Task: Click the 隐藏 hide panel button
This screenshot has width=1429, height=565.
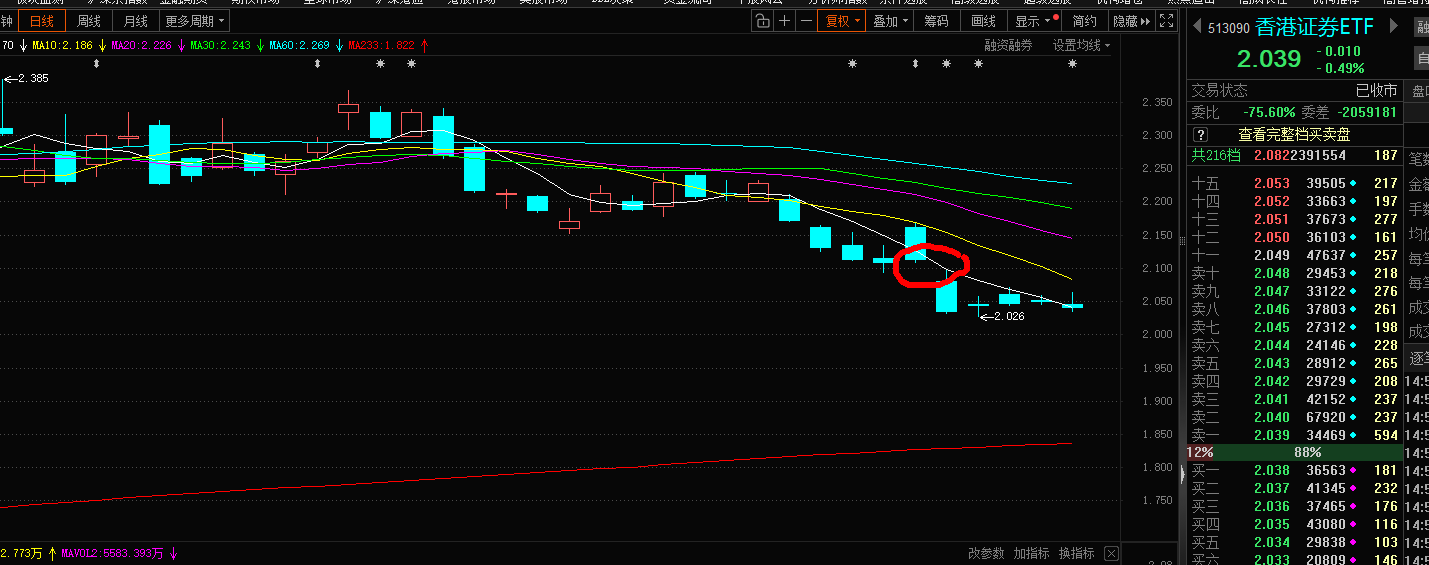Action: (1130, 21)
